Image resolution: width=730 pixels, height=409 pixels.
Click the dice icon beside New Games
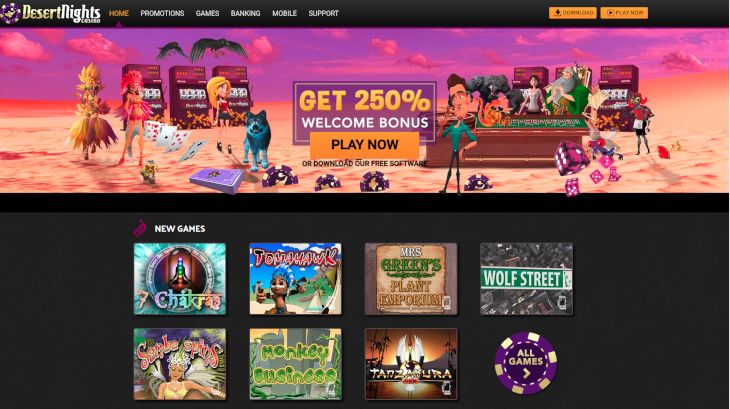tap(140, 228)
